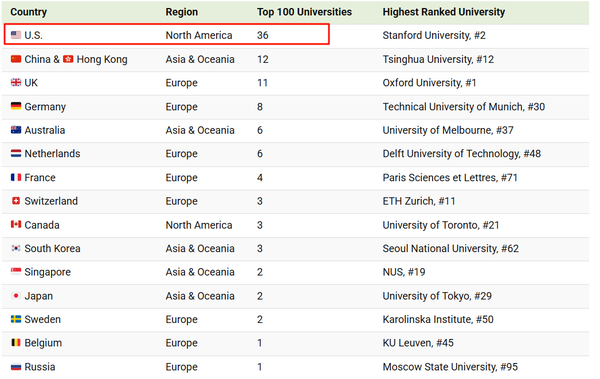Click the Top 100 Universities header
The image size is (600, 379).
click(304, 12)
